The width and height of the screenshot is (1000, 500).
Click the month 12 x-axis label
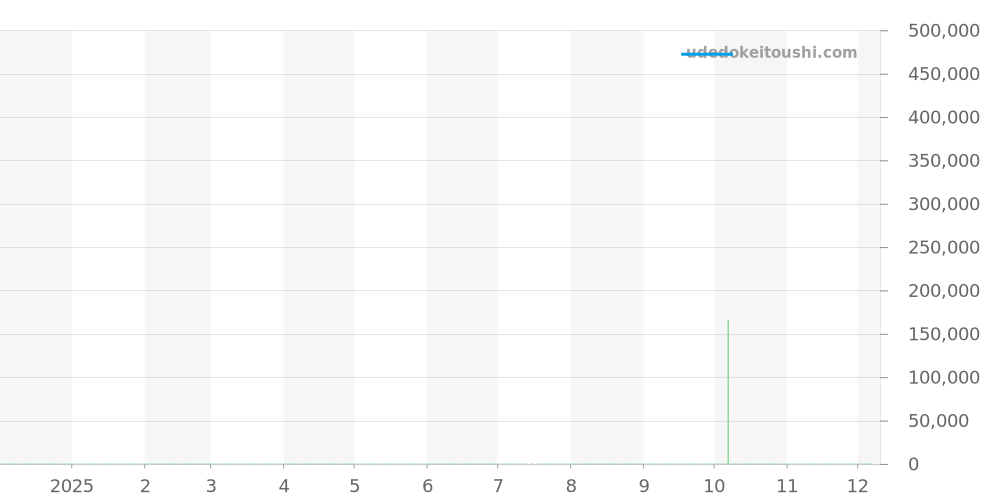click(x=858, y=487)
